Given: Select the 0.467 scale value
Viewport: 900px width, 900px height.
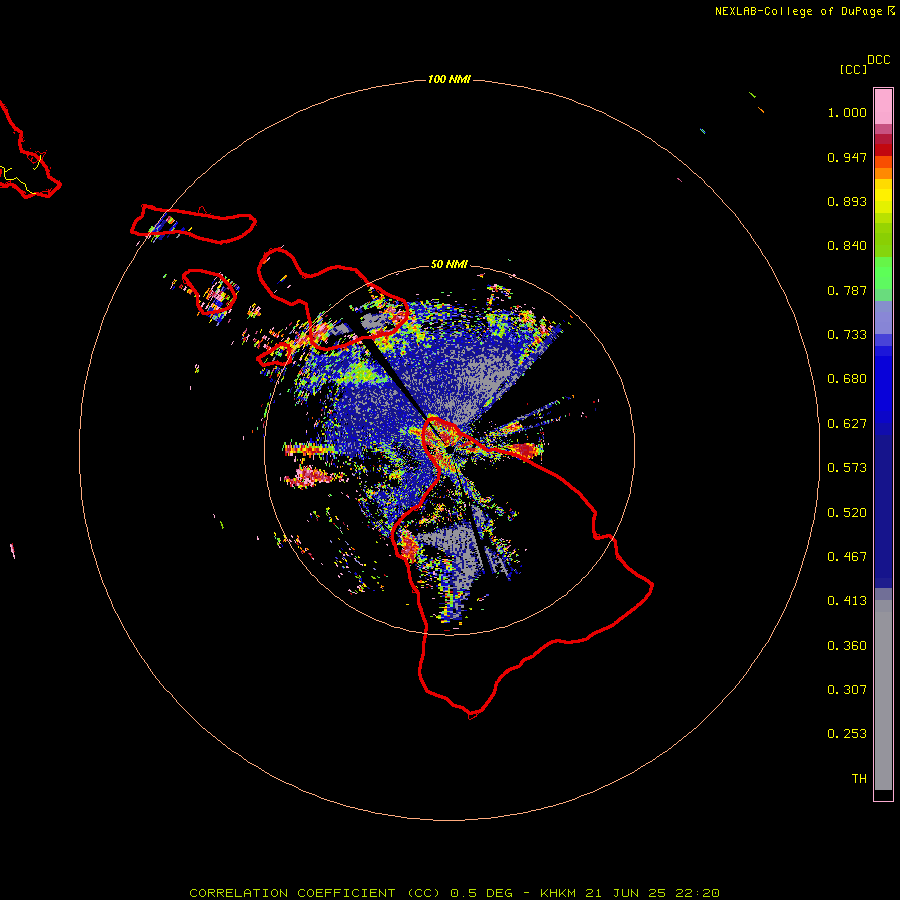Looking at the screenshot, I should pyautogui.click(x=847, y=557).
